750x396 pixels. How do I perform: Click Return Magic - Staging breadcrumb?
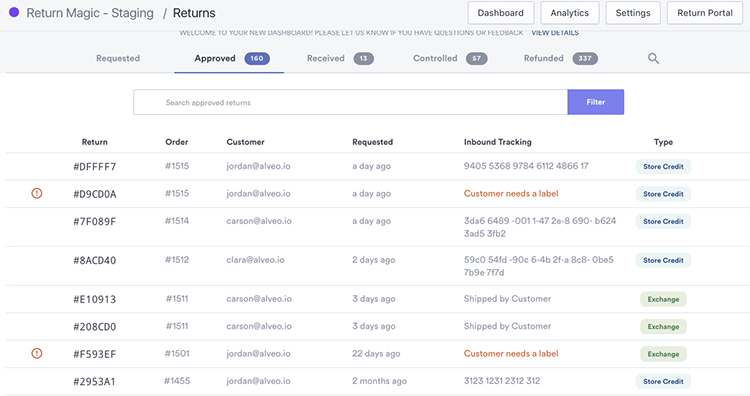tap(90, 13)
